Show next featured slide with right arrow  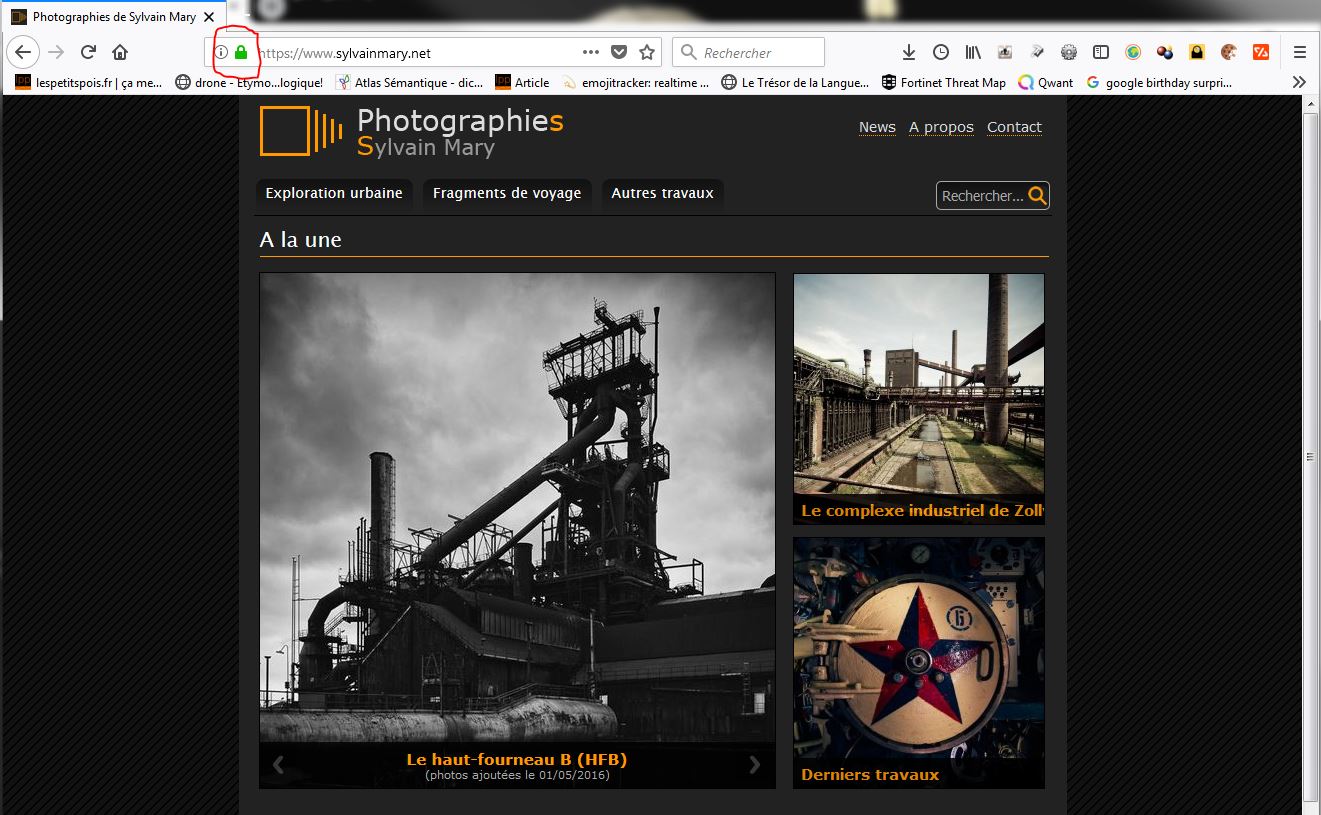pyautogui.click(x=755, y=765)
